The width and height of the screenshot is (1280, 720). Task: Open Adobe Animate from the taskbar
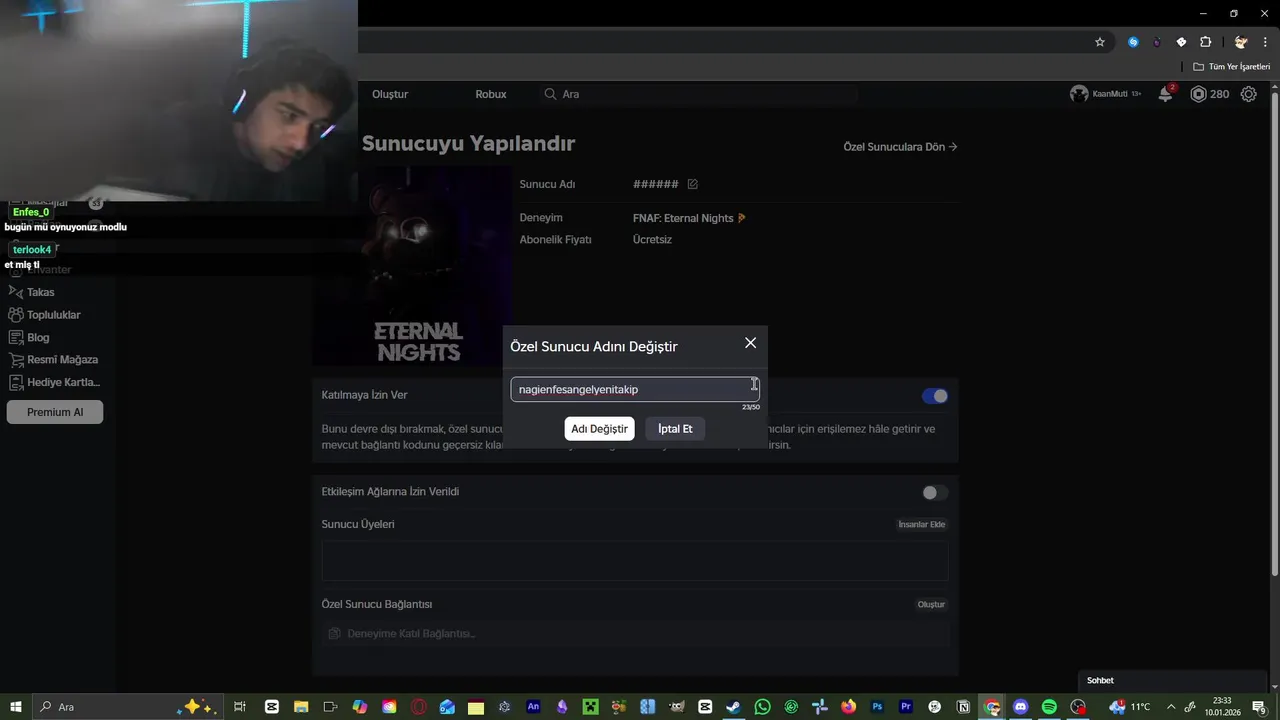(x=533, y=707)
